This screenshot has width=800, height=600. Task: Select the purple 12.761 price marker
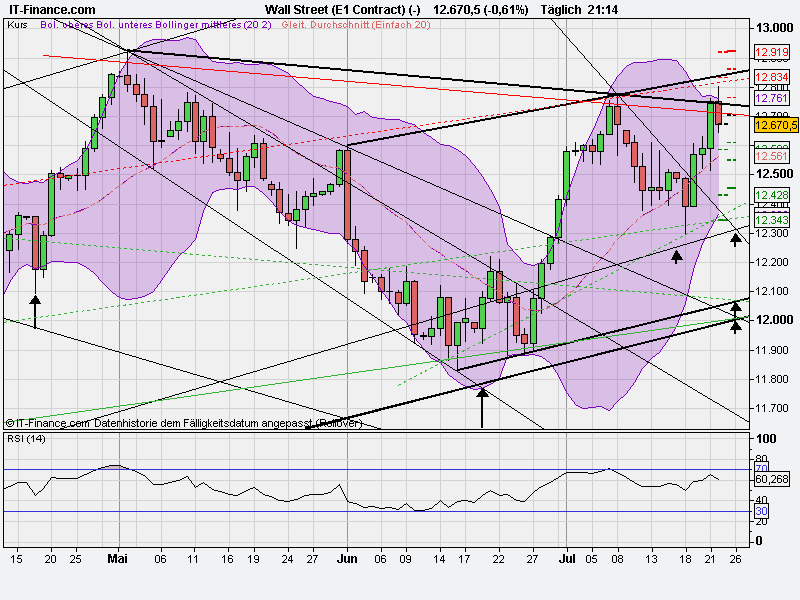coord(770,98)
